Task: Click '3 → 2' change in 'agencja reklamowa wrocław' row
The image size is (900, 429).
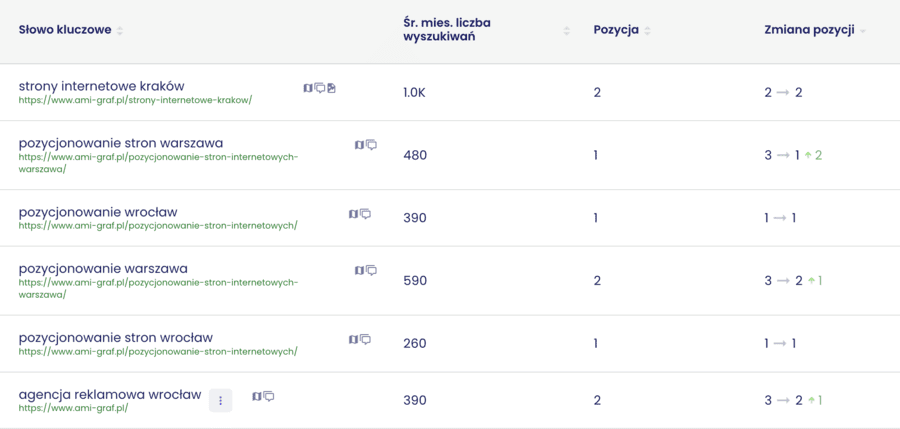Action: (783, 400)
